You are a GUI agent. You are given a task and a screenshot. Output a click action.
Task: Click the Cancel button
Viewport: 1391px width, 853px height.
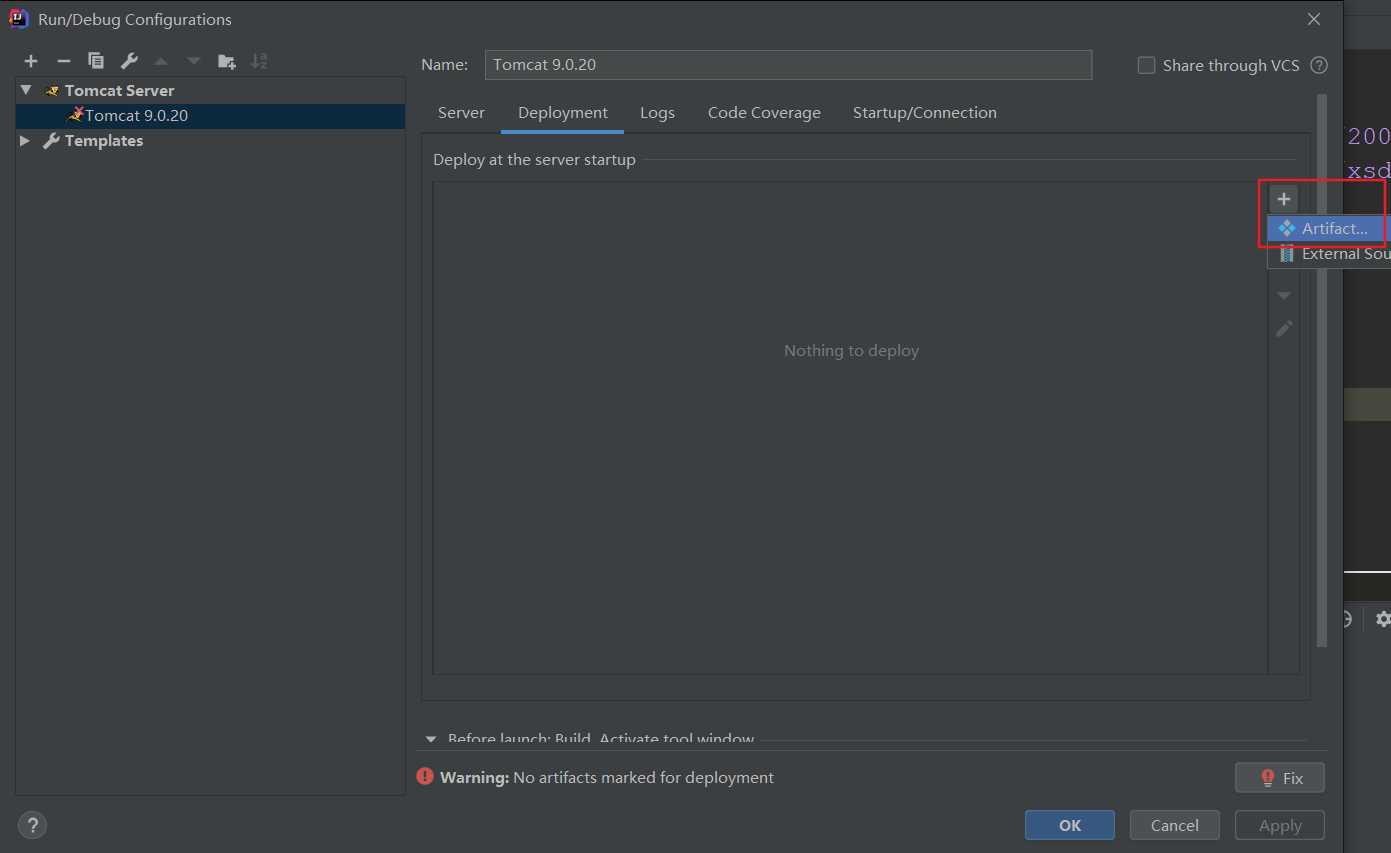click(1175, 825)
